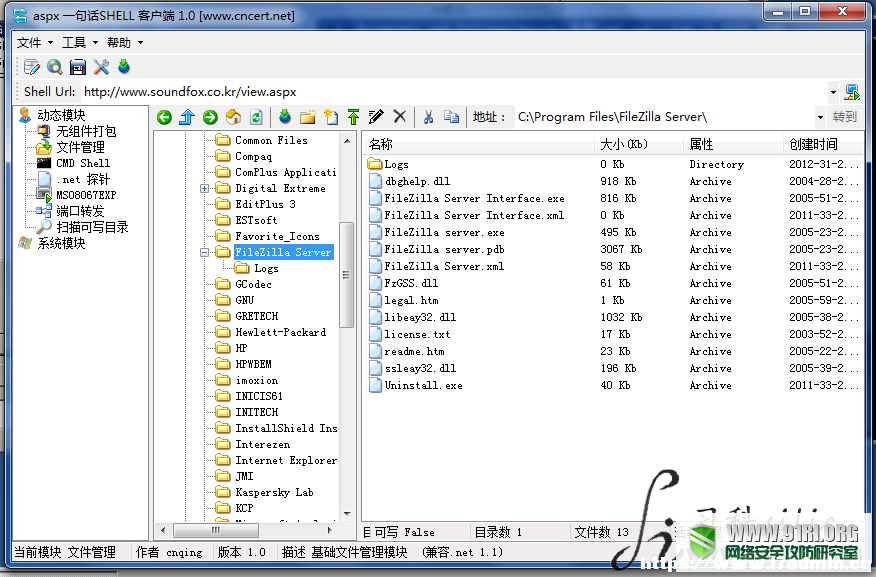Select FileZilla server.exe file
This screenshot has height=577, width=876.
click(x=444, y=232)
